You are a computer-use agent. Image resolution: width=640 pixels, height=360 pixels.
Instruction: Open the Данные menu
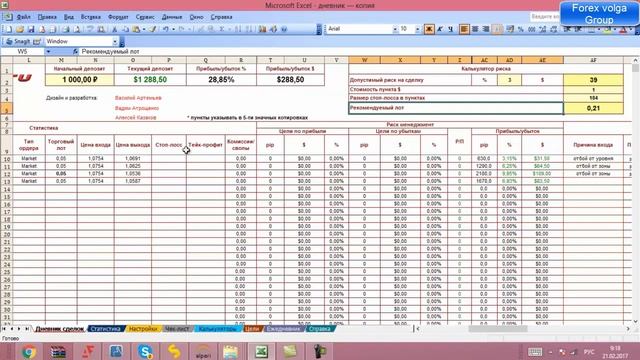(172, 17)
